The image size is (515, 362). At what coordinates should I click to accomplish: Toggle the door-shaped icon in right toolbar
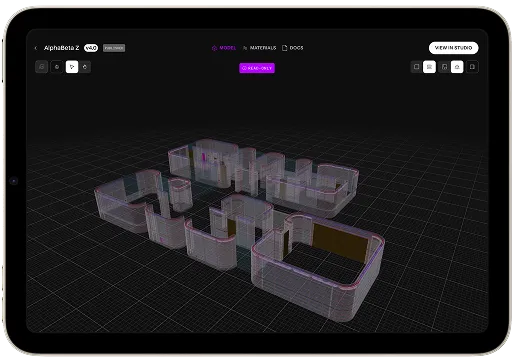coord(444,67)
